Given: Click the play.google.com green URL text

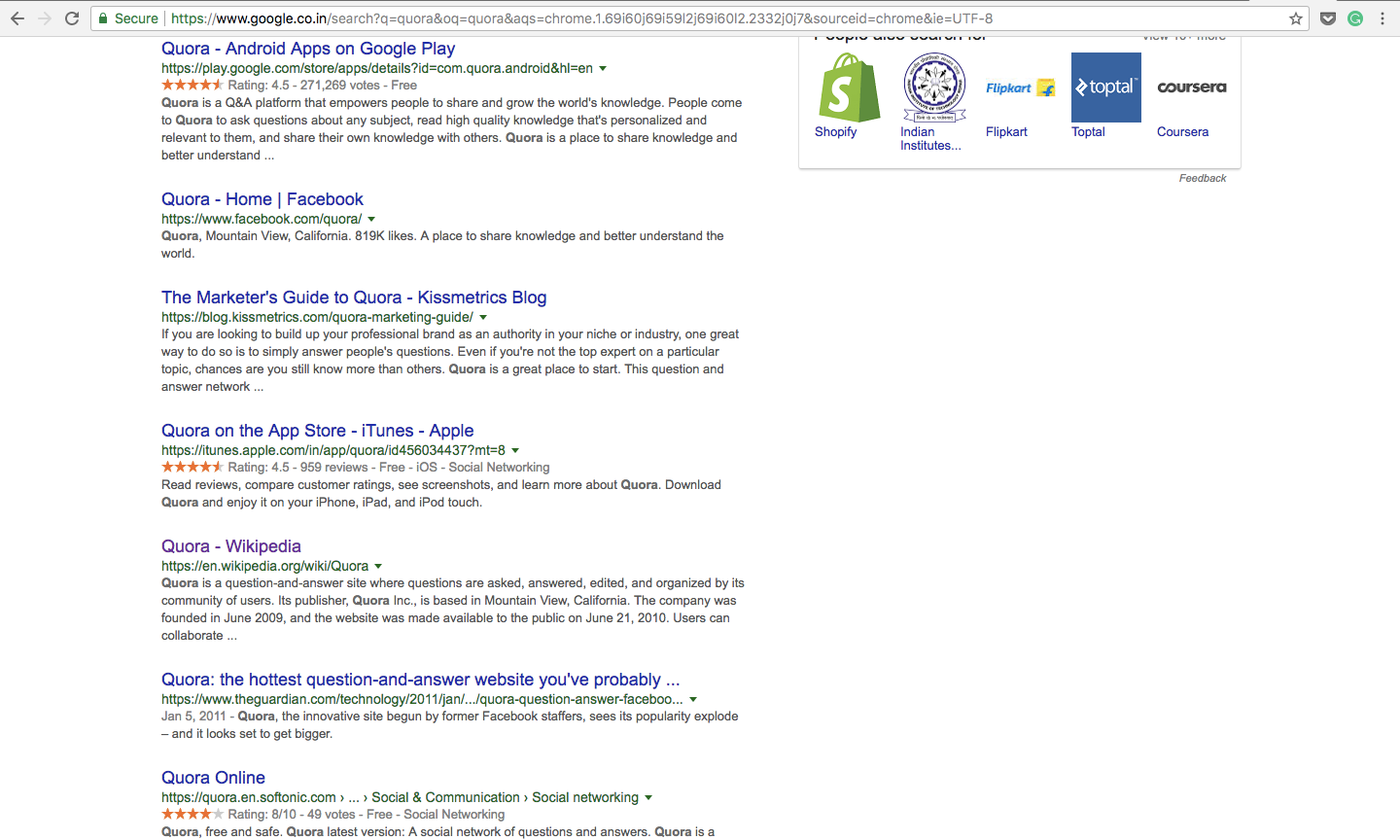Looking at the screenshot, I should click(377, 68).
